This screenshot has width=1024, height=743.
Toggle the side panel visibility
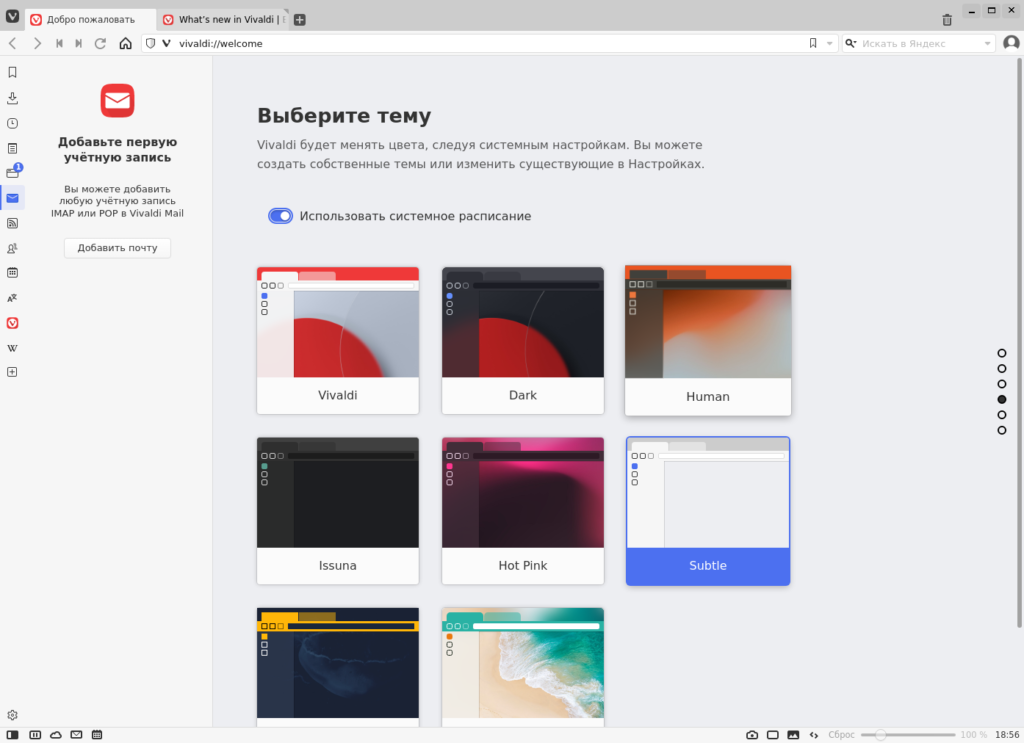[12, 735]
